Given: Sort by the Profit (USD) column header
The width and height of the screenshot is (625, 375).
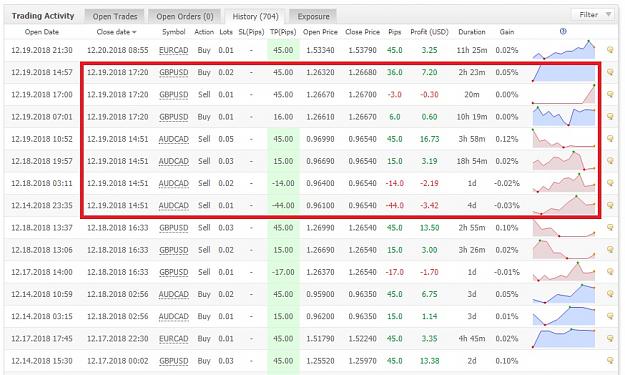Looking at the screenshot, I should pos(429,32).
